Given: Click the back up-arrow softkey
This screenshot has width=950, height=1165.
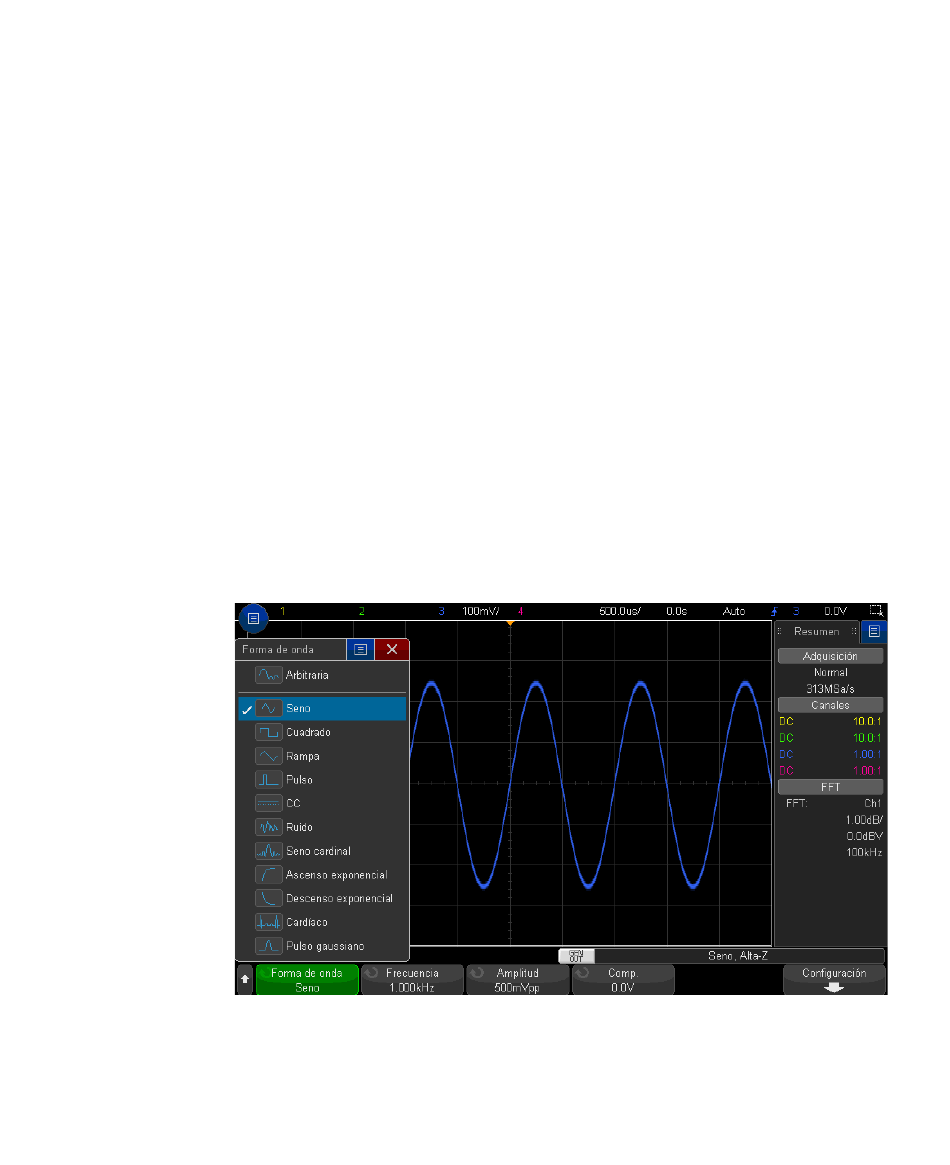Looking at the screenshot, I should [245, 979].
